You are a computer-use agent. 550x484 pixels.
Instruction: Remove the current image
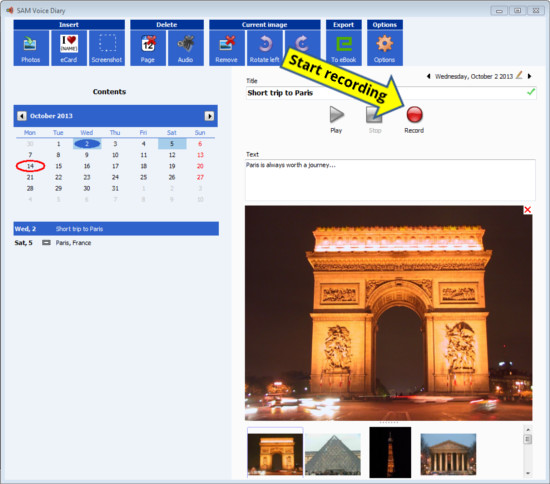pos(227,48)
